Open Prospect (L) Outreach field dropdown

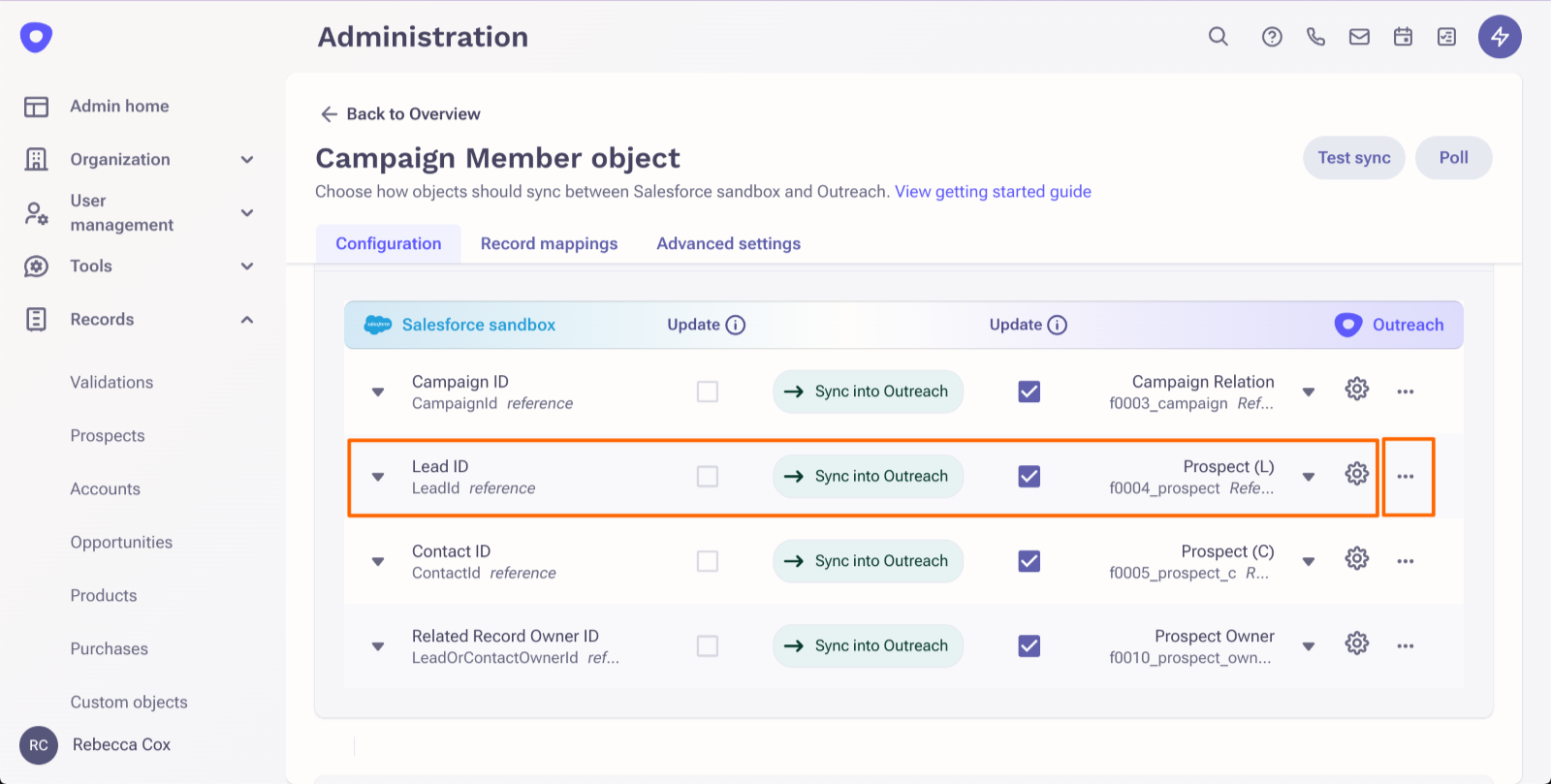tap(1309, 477)
